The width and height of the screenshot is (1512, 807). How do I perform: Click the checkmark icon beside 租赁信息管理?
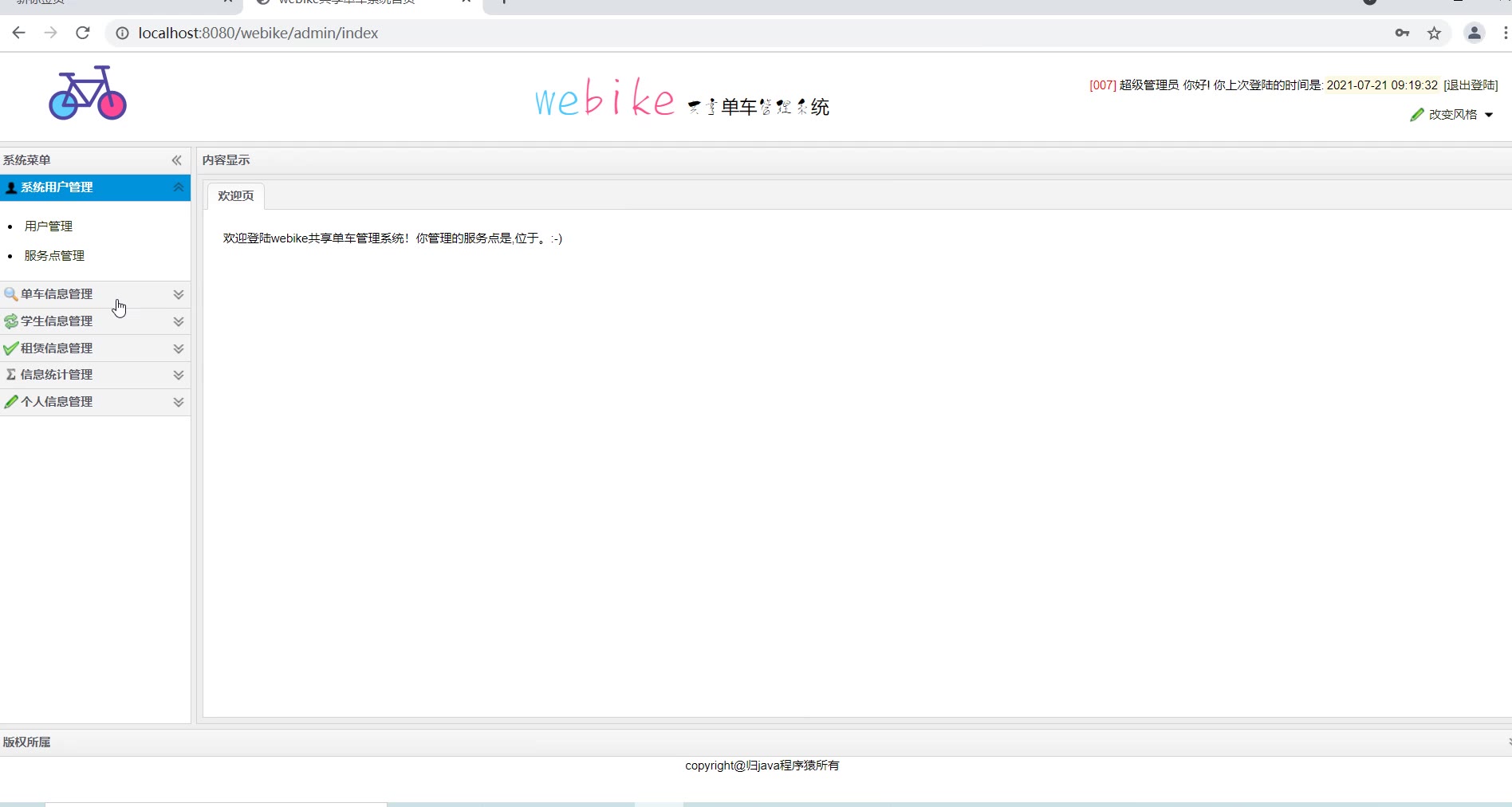(11, 348)
